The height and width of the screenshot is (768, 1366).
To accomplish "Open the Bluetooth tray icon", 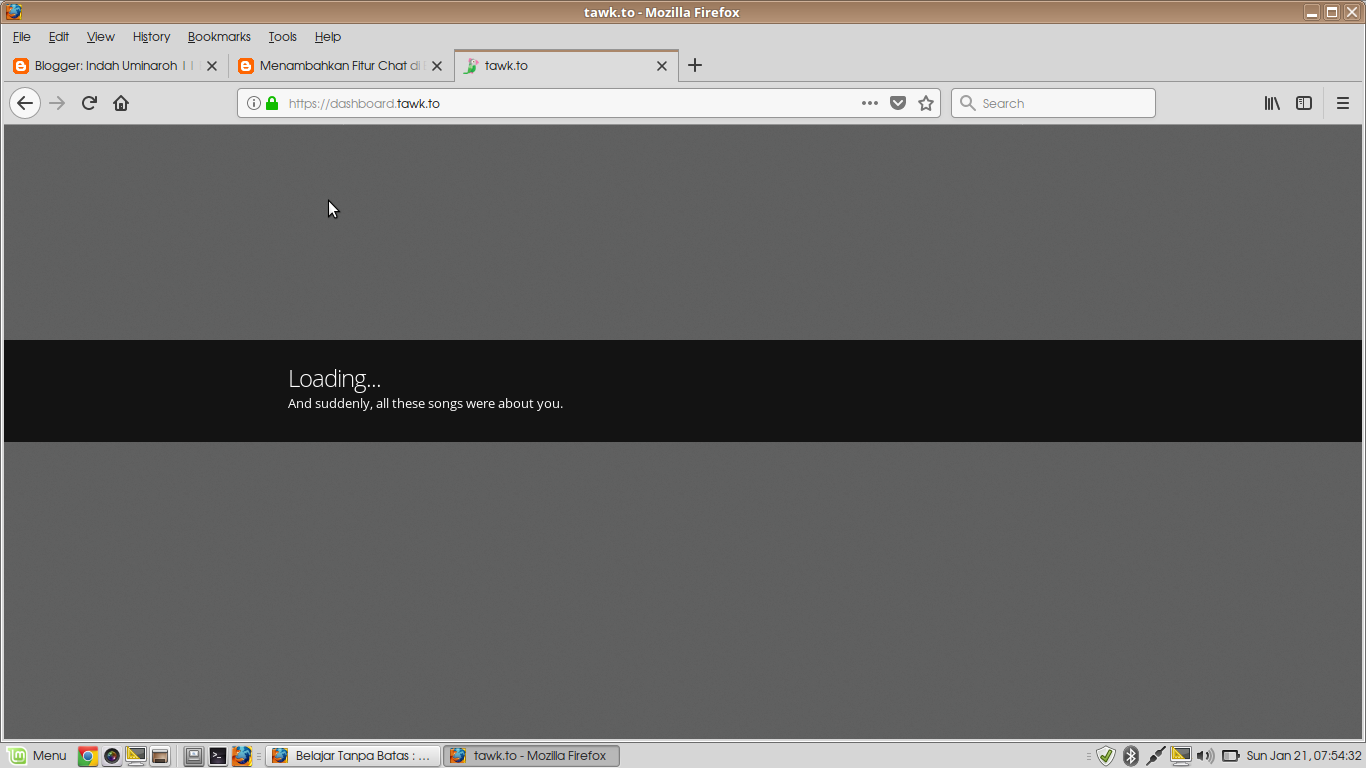I will [1131, 756].
